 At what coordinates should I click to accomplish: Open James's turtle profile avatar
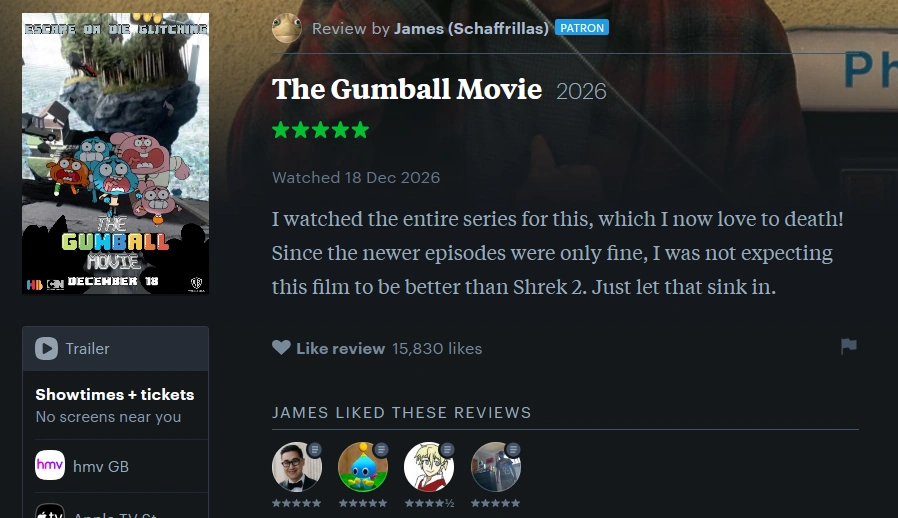coord(286,28)
